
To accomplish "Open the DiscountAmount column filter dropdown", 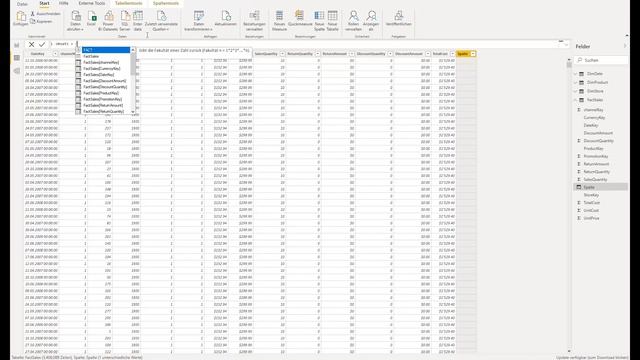I will pos(428,54).
